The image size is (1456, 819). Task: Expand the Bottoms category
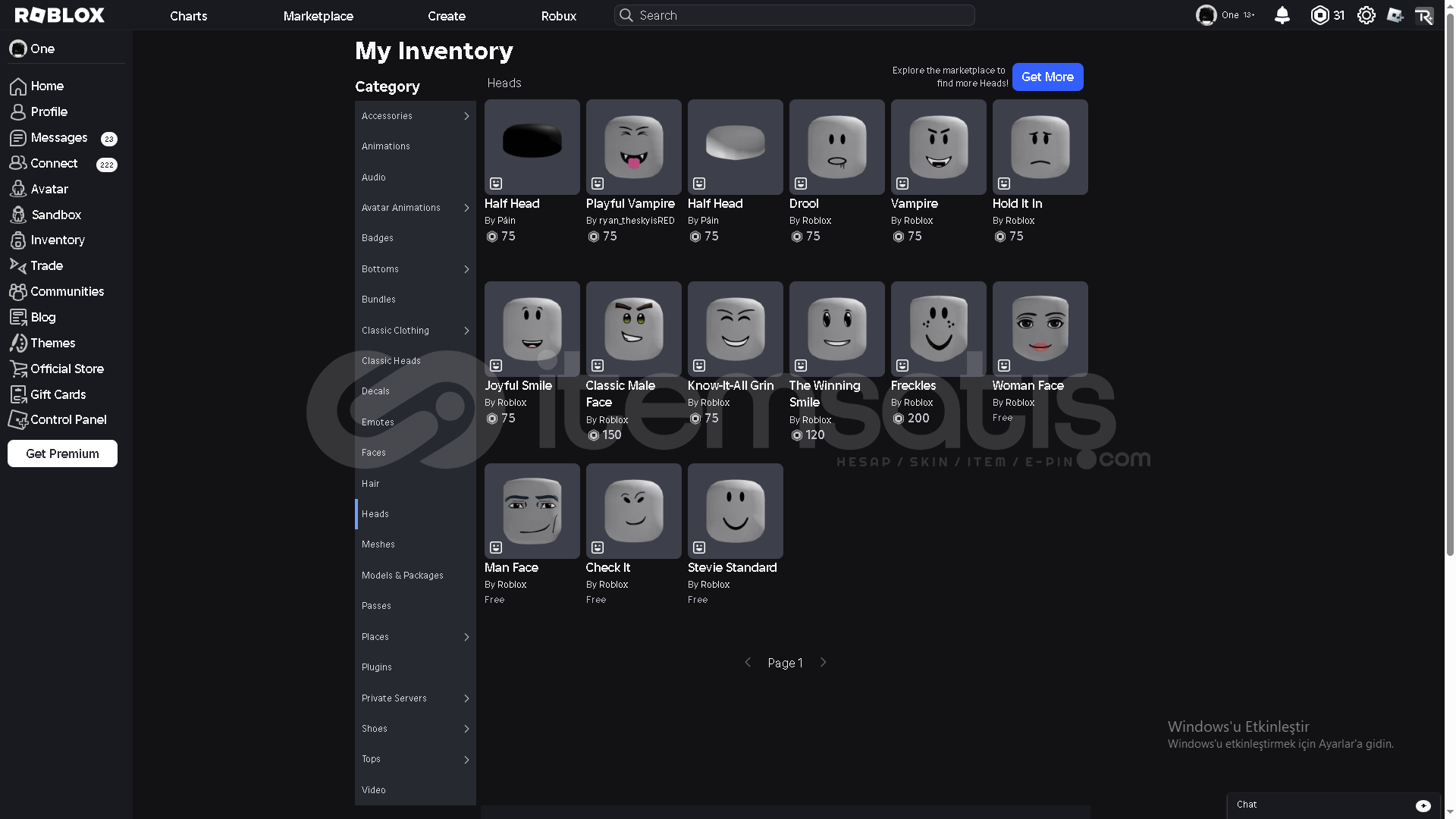[466, 269]
